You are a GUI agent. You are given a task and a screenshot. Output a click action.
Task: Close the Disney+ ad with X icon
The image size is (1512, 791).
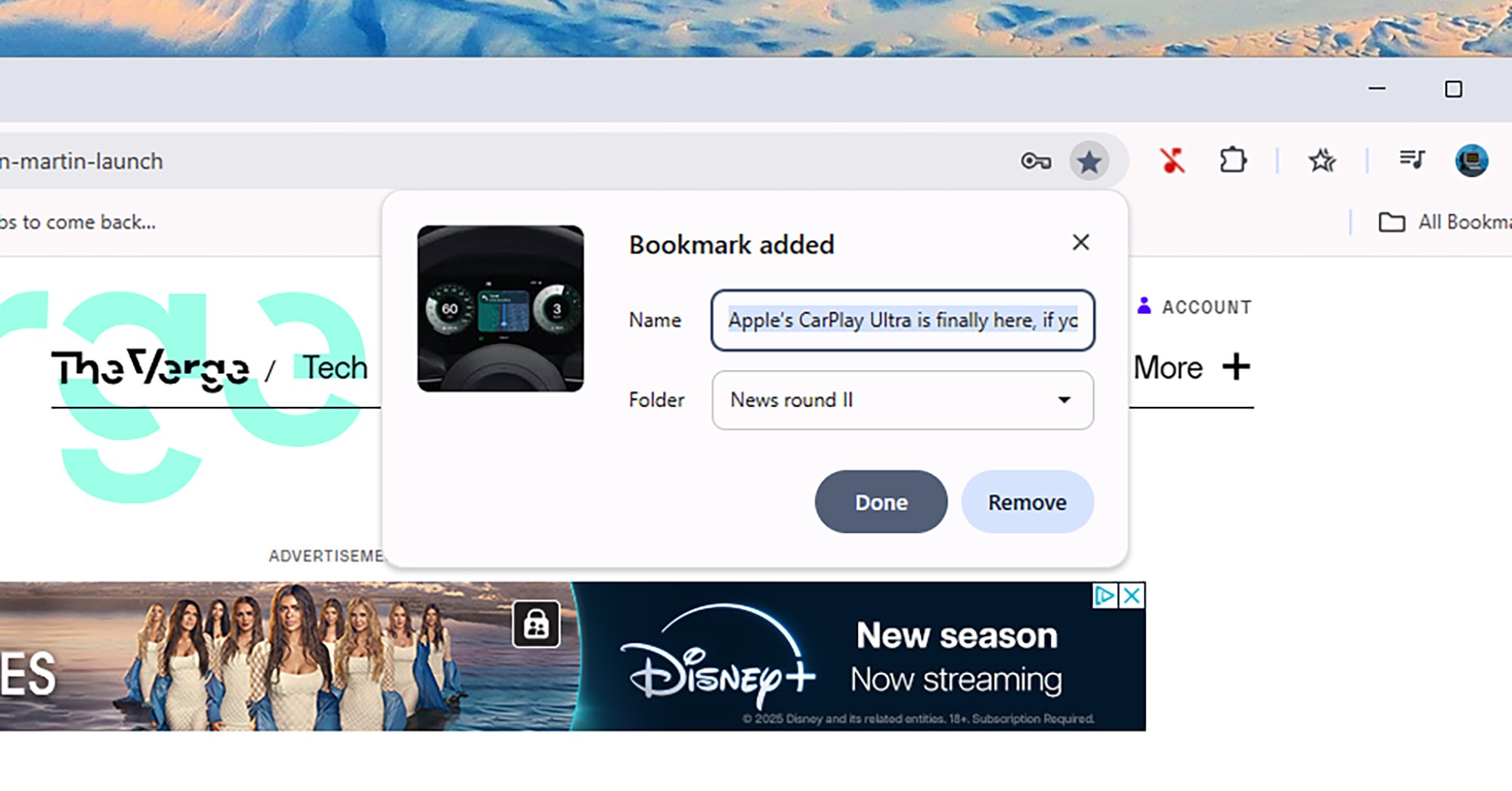(1132, 596)
